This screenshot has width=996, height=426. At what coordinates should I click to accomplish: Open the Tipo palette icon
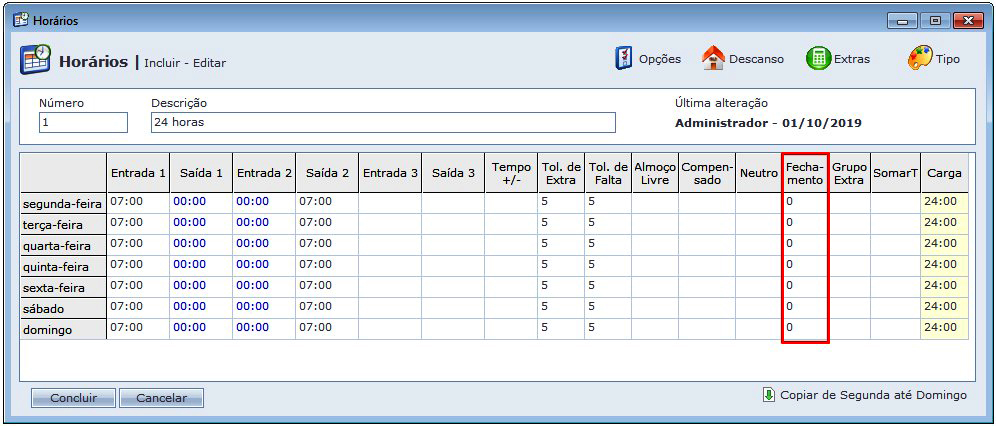[920, 58]
